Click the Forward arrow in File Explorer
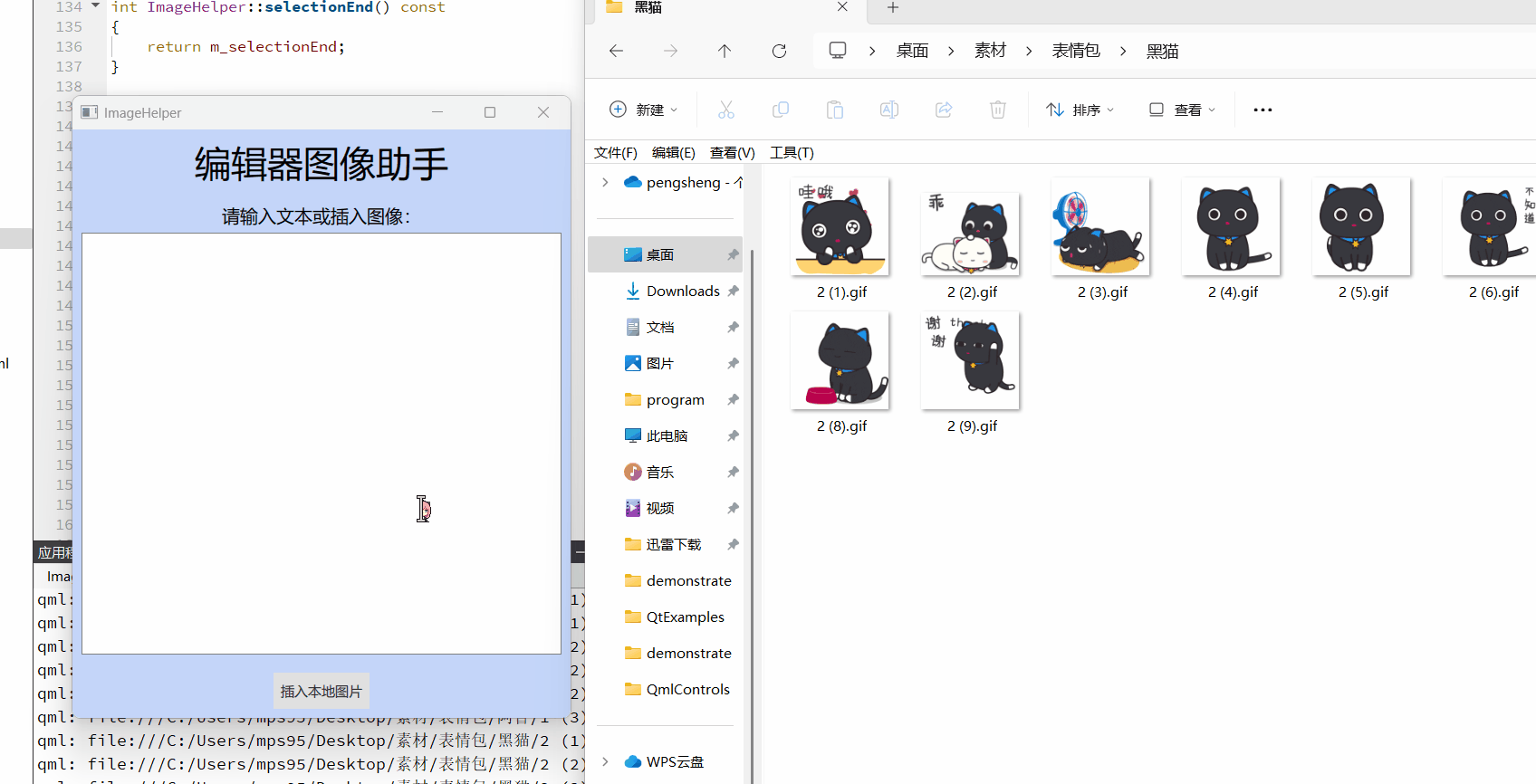This screenshot has width=1536, height=784. point(670,51)
